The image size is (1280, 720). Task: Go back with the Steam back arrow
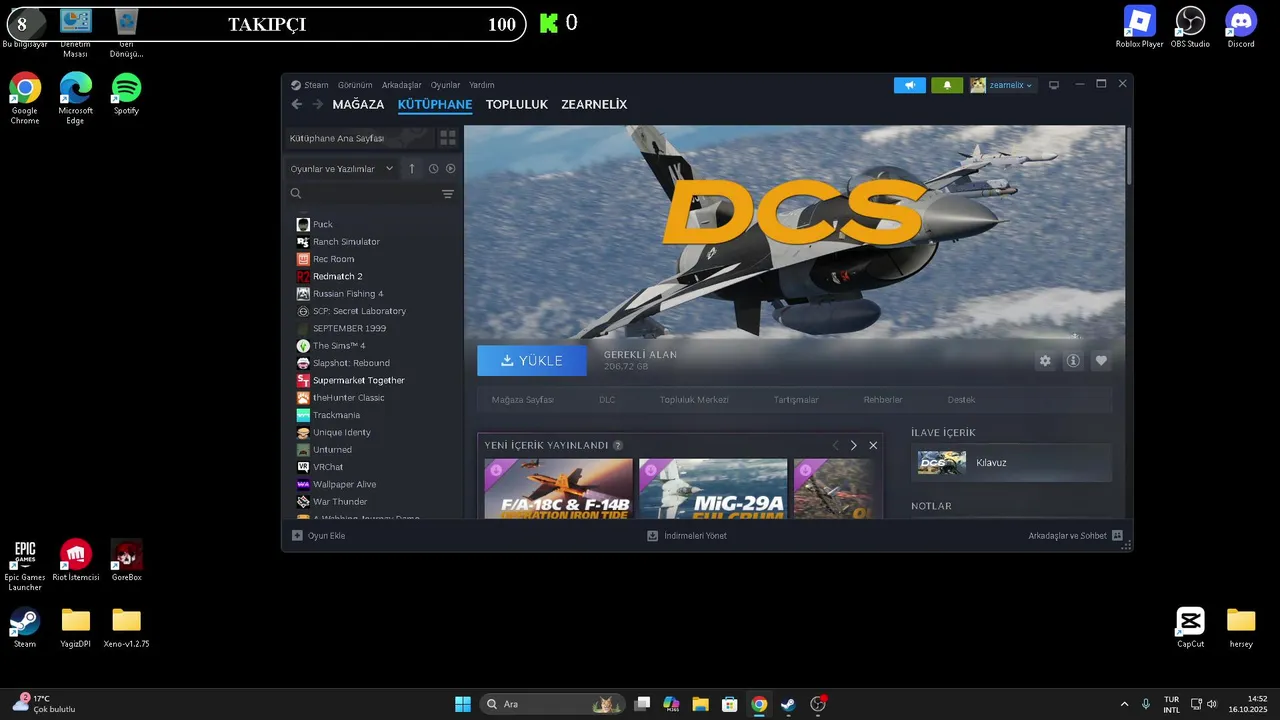point(297,104)
